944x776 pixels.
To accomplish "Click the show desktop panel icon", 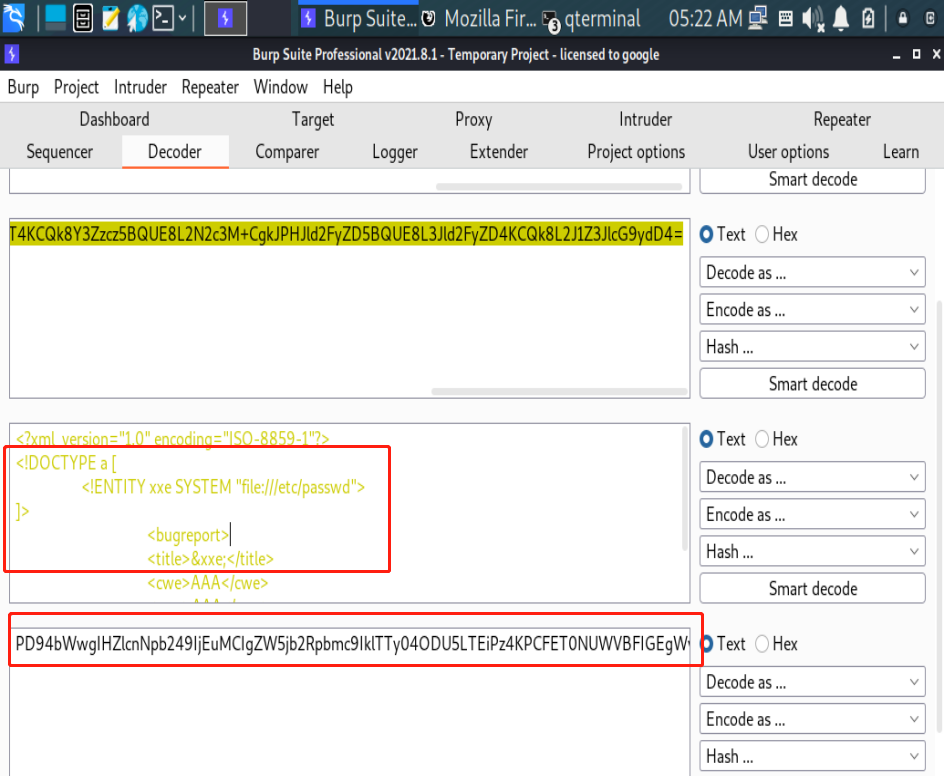I will pos(55,18).
